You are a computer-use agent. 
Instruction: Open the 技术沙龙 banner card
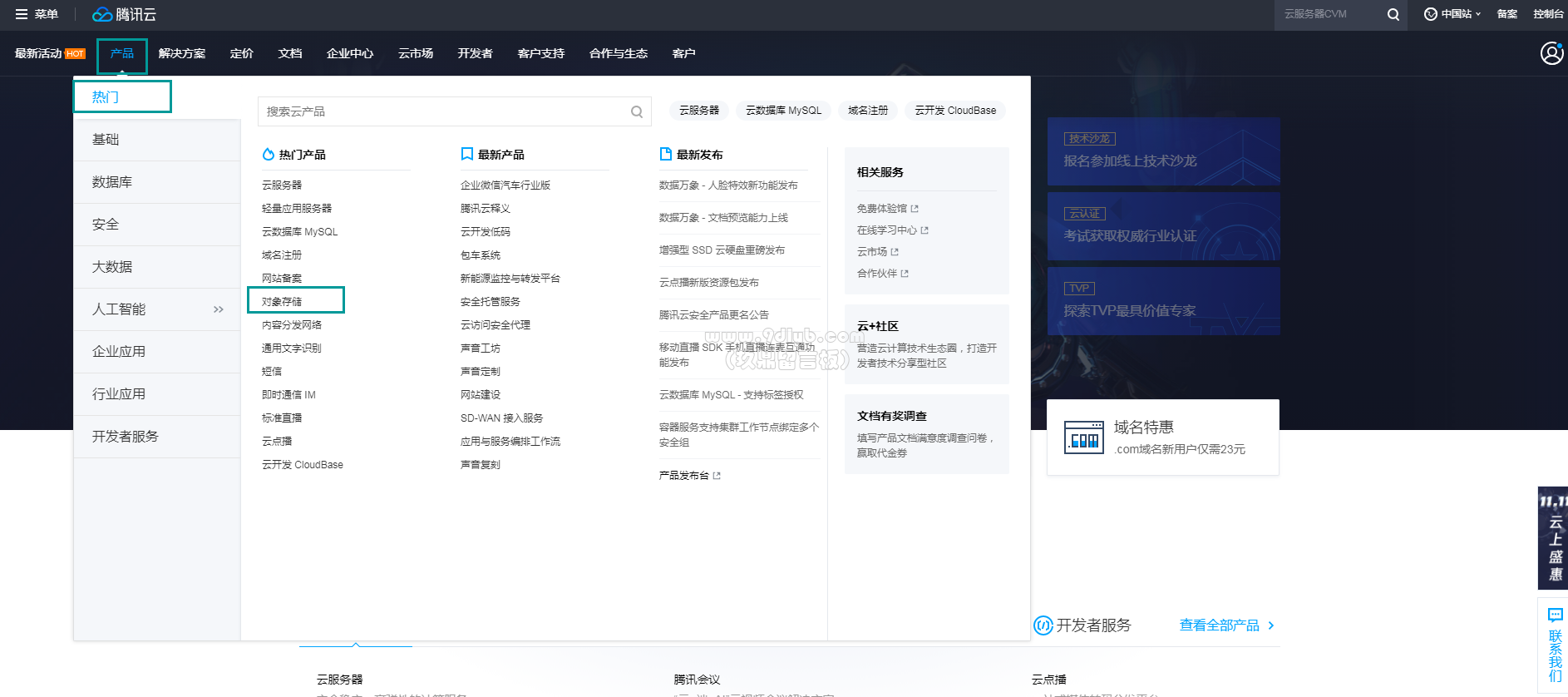point(1162,151)
